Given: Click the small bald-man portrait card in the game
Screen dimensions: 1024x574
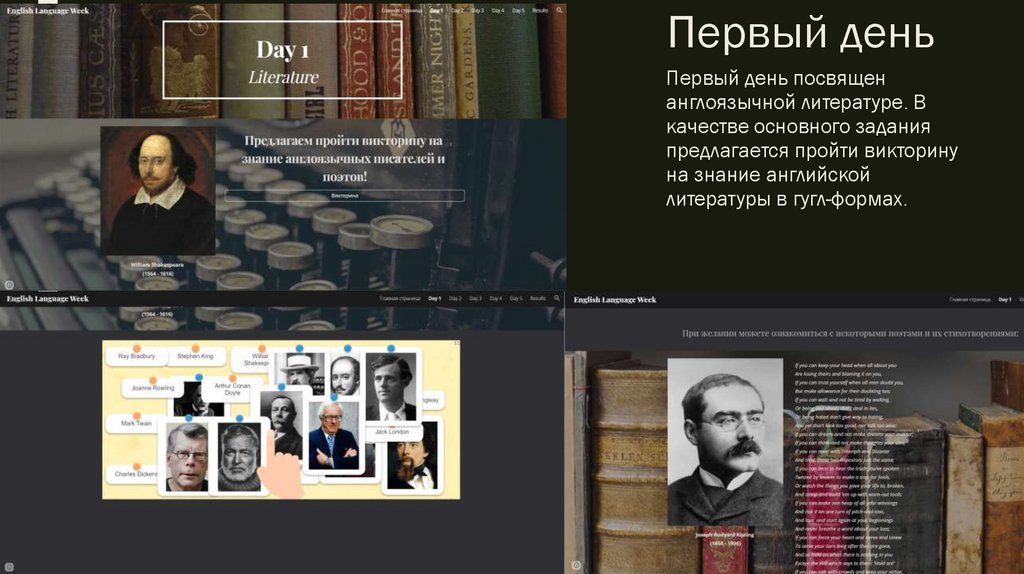Looking at the screenshot, I should tap(345, 374).
